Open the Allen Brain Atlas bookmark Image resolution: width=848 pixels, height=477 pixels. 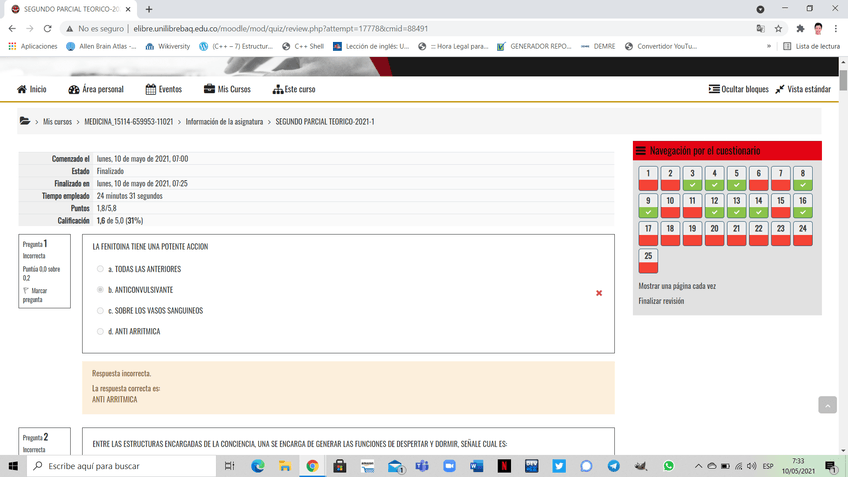click(101, 47)
